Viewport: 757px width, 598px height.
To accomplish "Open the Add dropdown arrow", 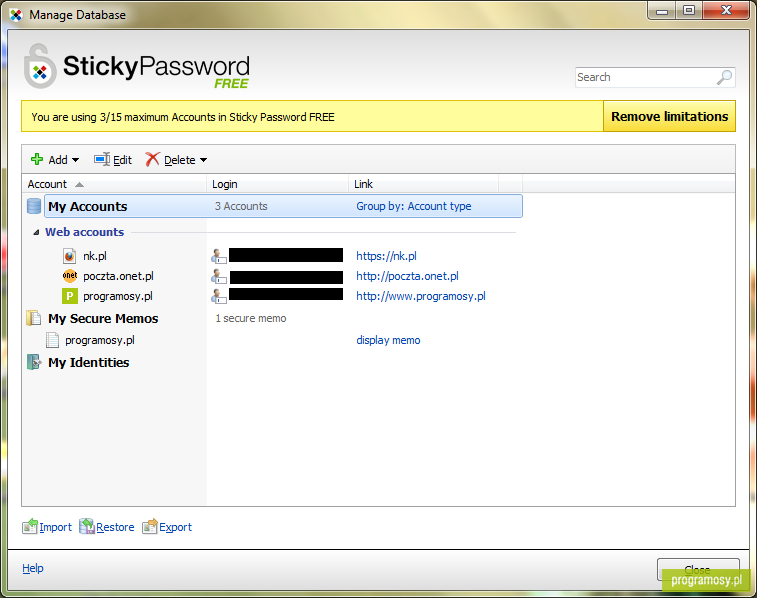I will tap(75, 160).
